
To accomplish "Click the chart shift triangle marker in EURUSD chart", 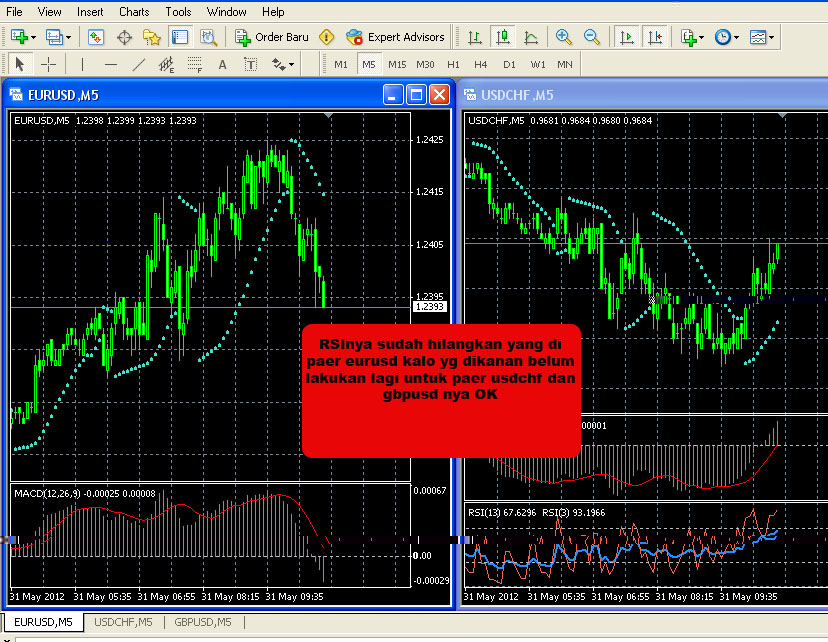I will tap(328, 115).
